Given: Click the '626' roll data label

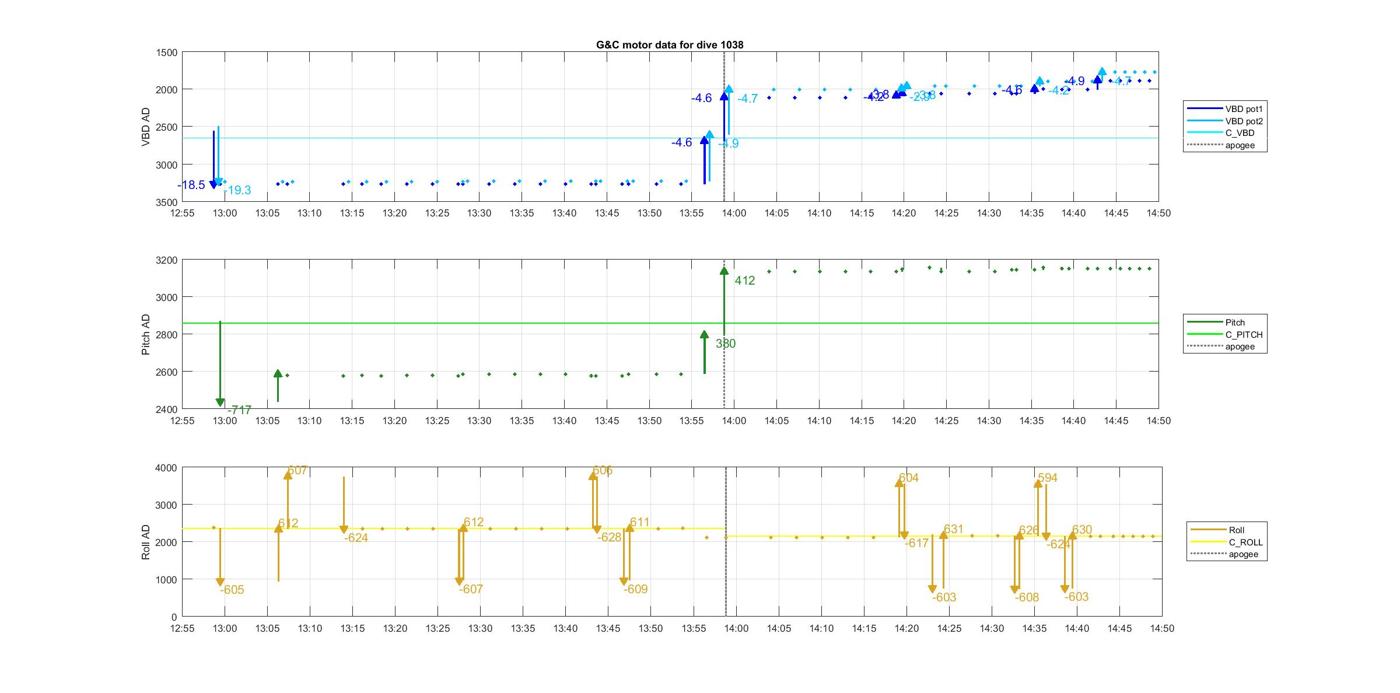Looking at the screenshot, I should 1029,531.
